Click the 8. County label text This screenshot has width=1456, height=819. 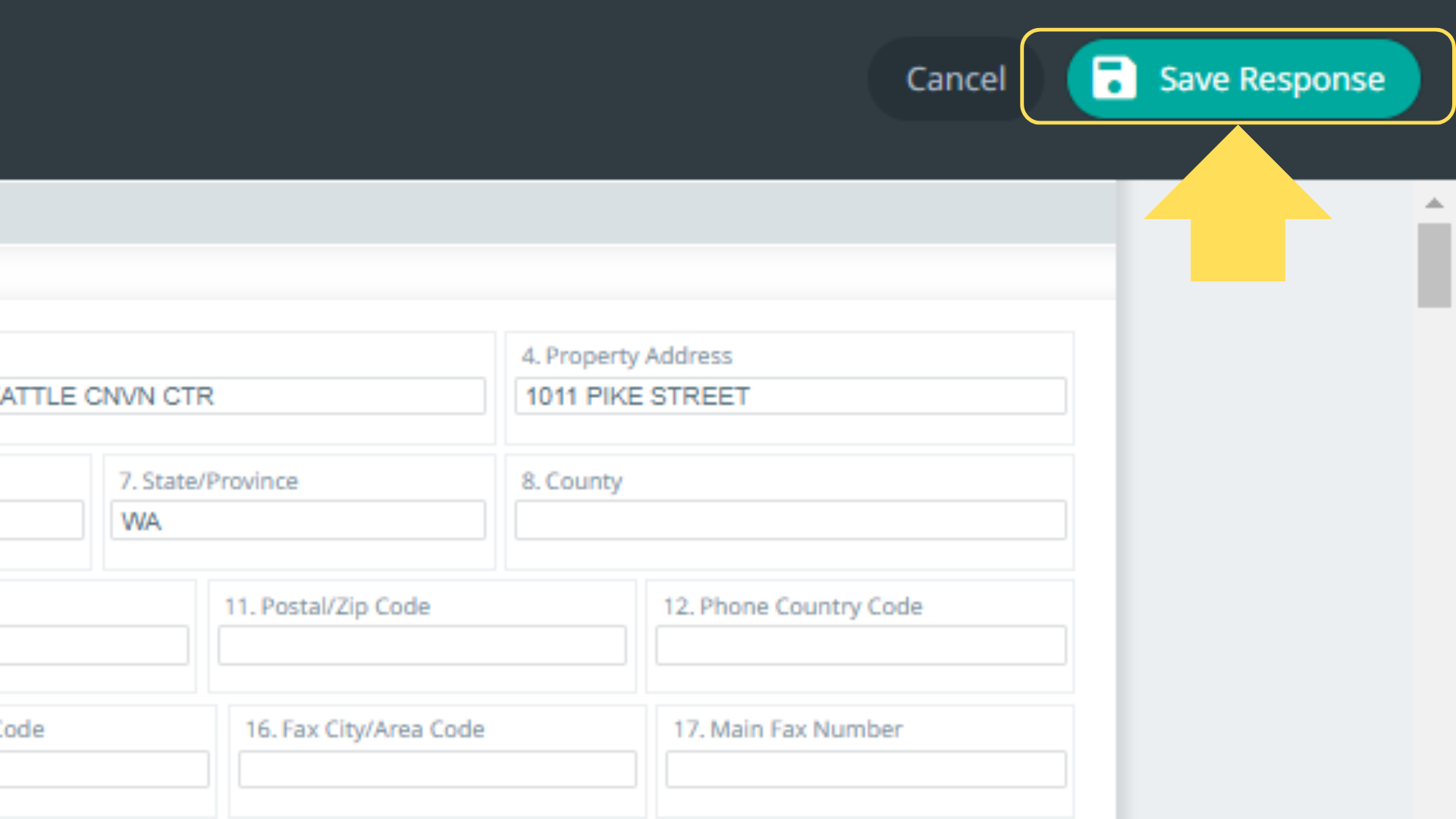coord(572,481)
